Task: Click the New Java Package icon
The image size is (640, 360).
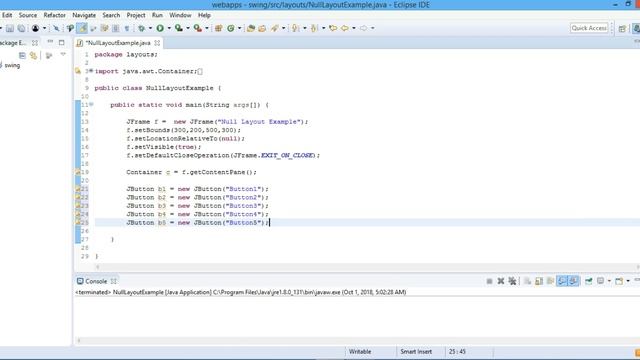Action: point(219,28)
